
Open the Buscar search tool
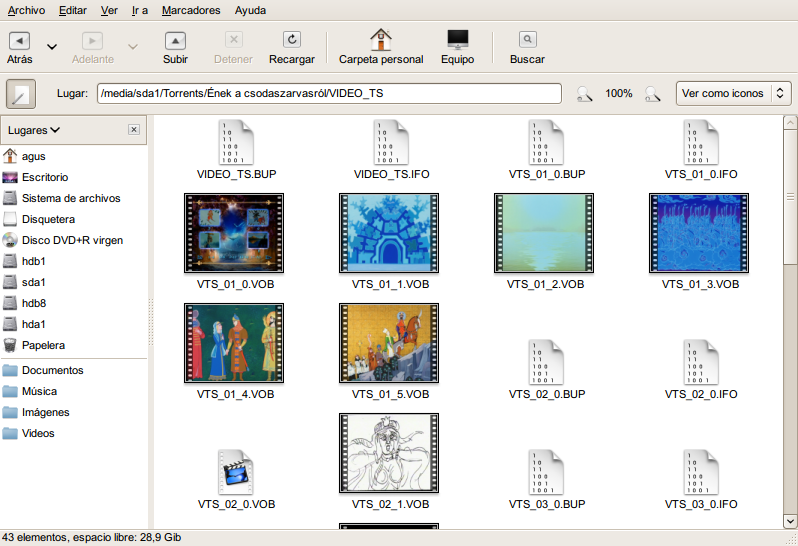click(527, 41)
